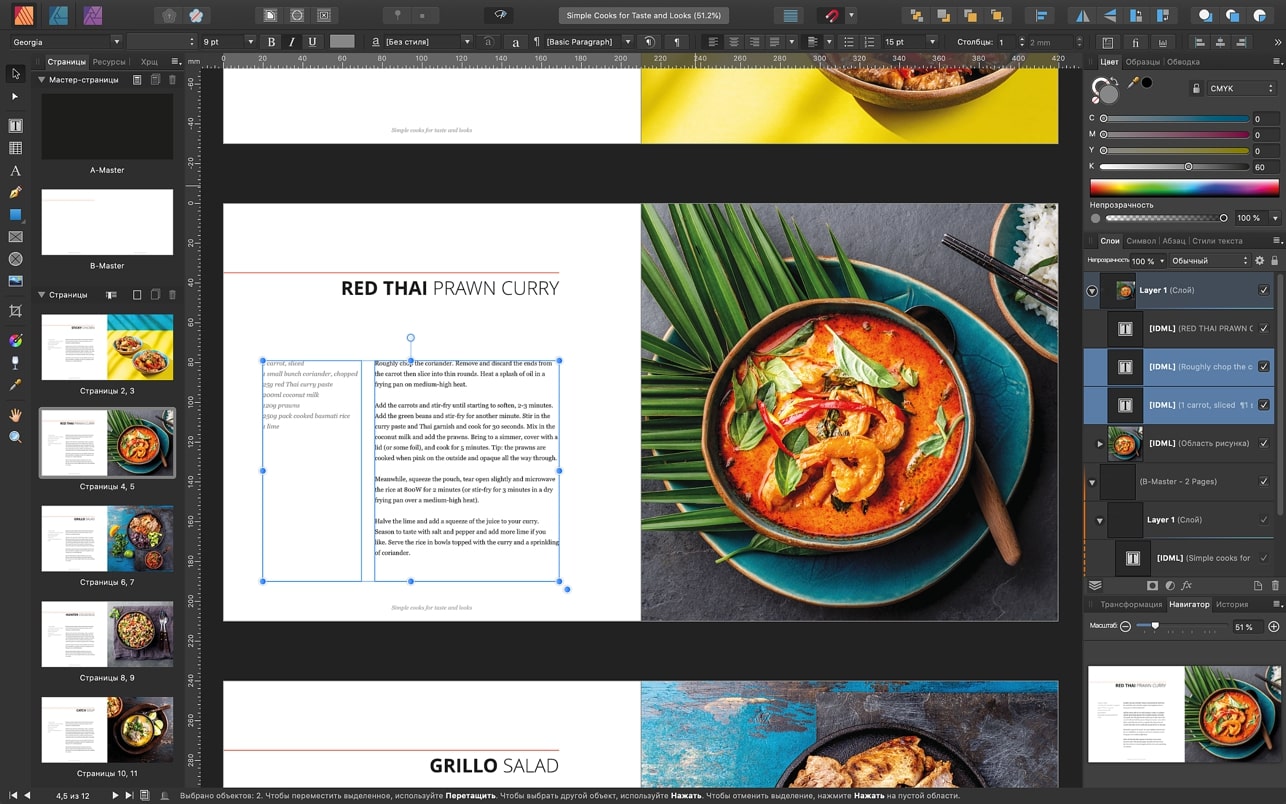This screenshot has width=1286, height=804.
Task: Click the Italic formatting button
Action: point(292,42)
